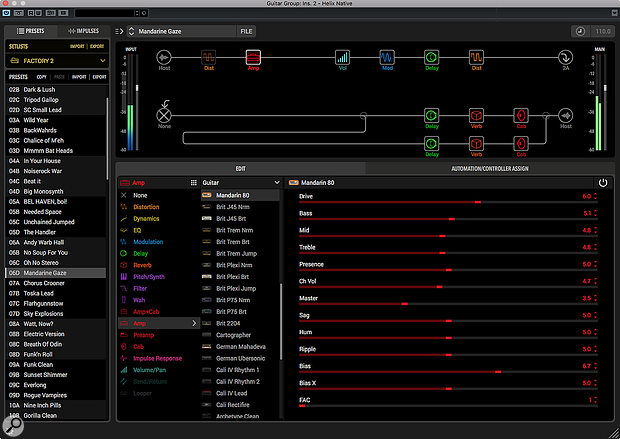
Task: Expand the Amp category submenu arrow
Action: pyautogui.click(x=194, y=324)
